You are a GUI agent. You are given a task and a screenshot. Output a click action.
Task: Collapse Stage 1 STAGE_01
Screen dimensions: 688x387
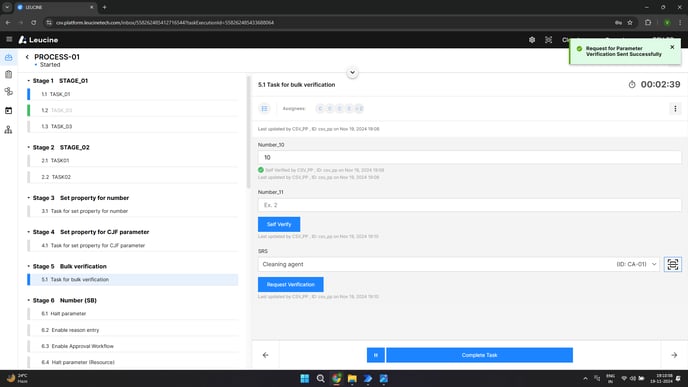tap(29, 81)
